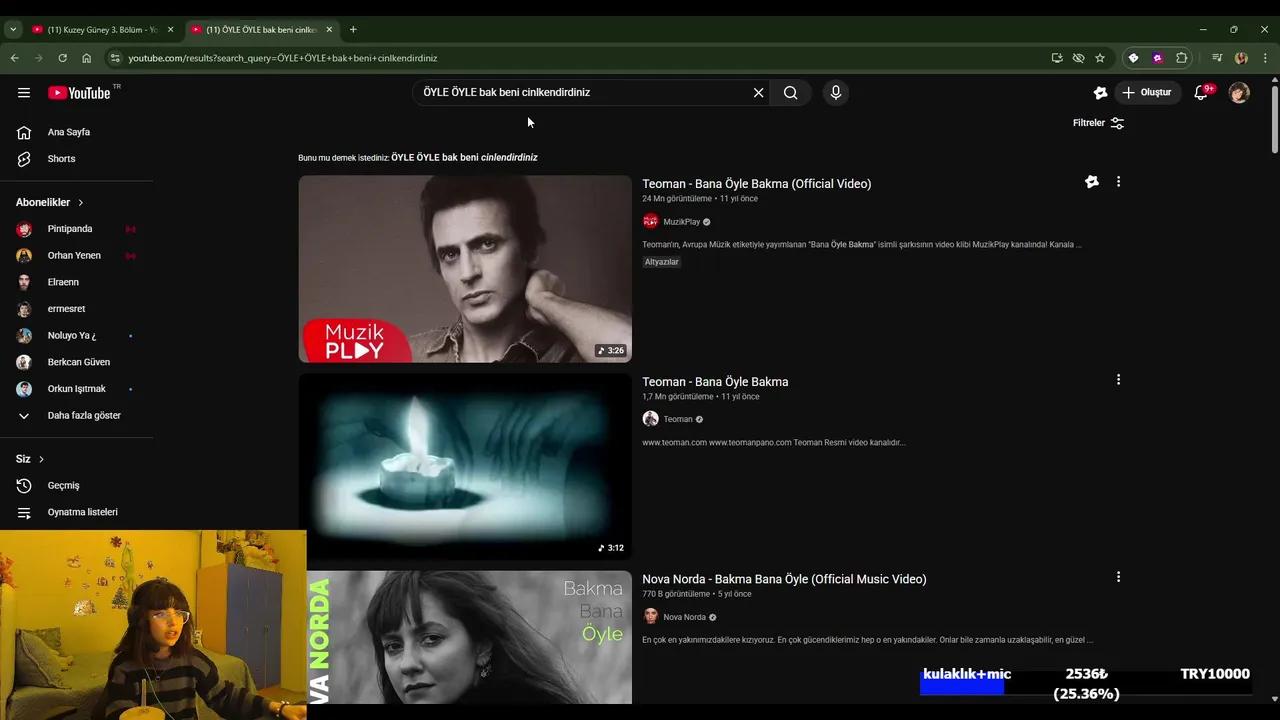Click the magnifier search button
The height and width of the screenshot is (720, 1280).
pos(790,92)
